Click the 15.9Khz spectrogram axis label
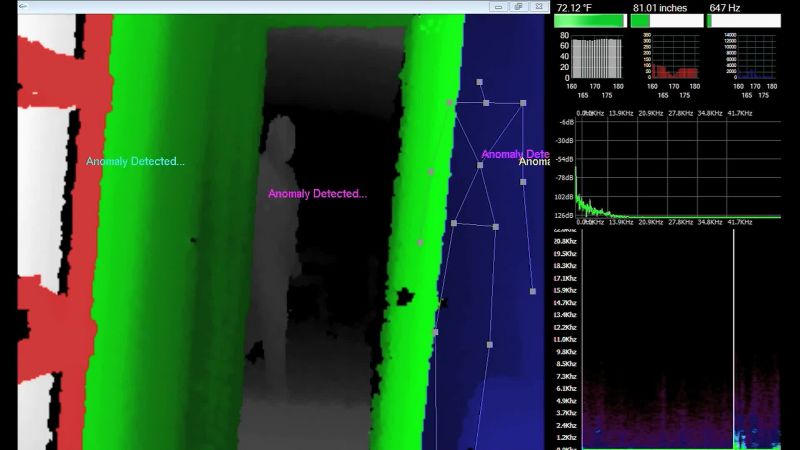 click(x=565, y=290)
